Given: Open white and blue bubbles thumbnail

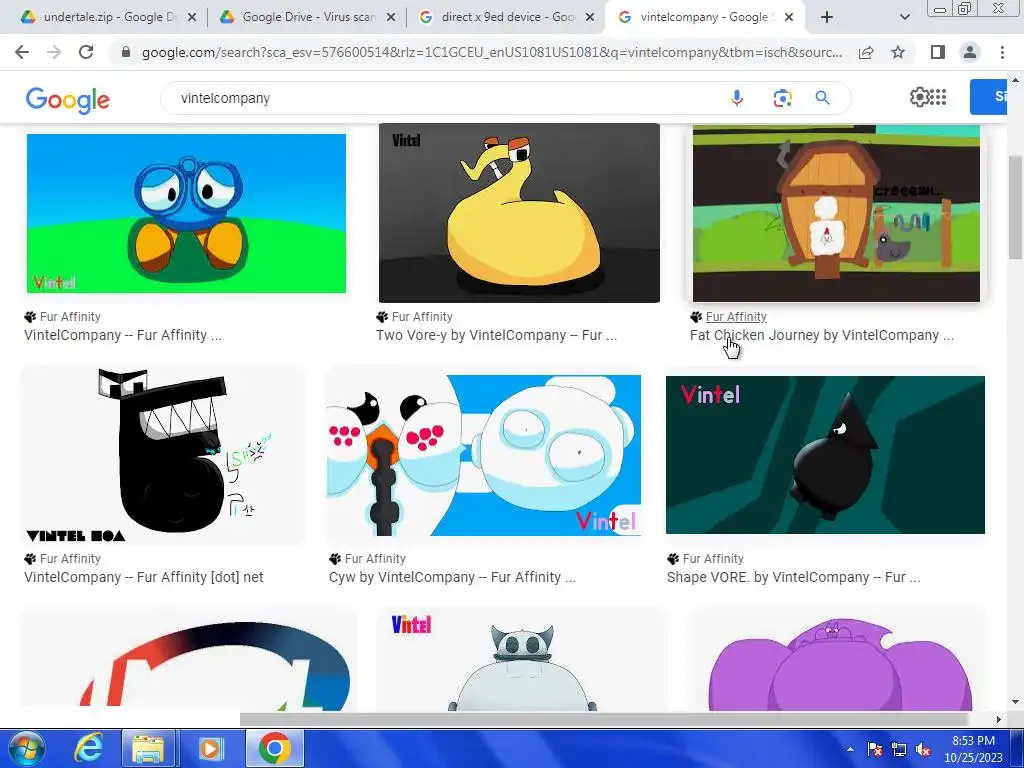Looking at the screenshot, I should (x=484, y=455).
